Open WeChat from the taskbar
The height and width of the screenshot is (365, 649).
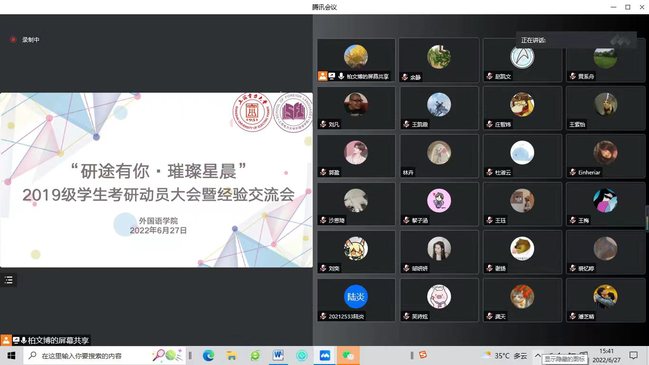click(348, 355)
